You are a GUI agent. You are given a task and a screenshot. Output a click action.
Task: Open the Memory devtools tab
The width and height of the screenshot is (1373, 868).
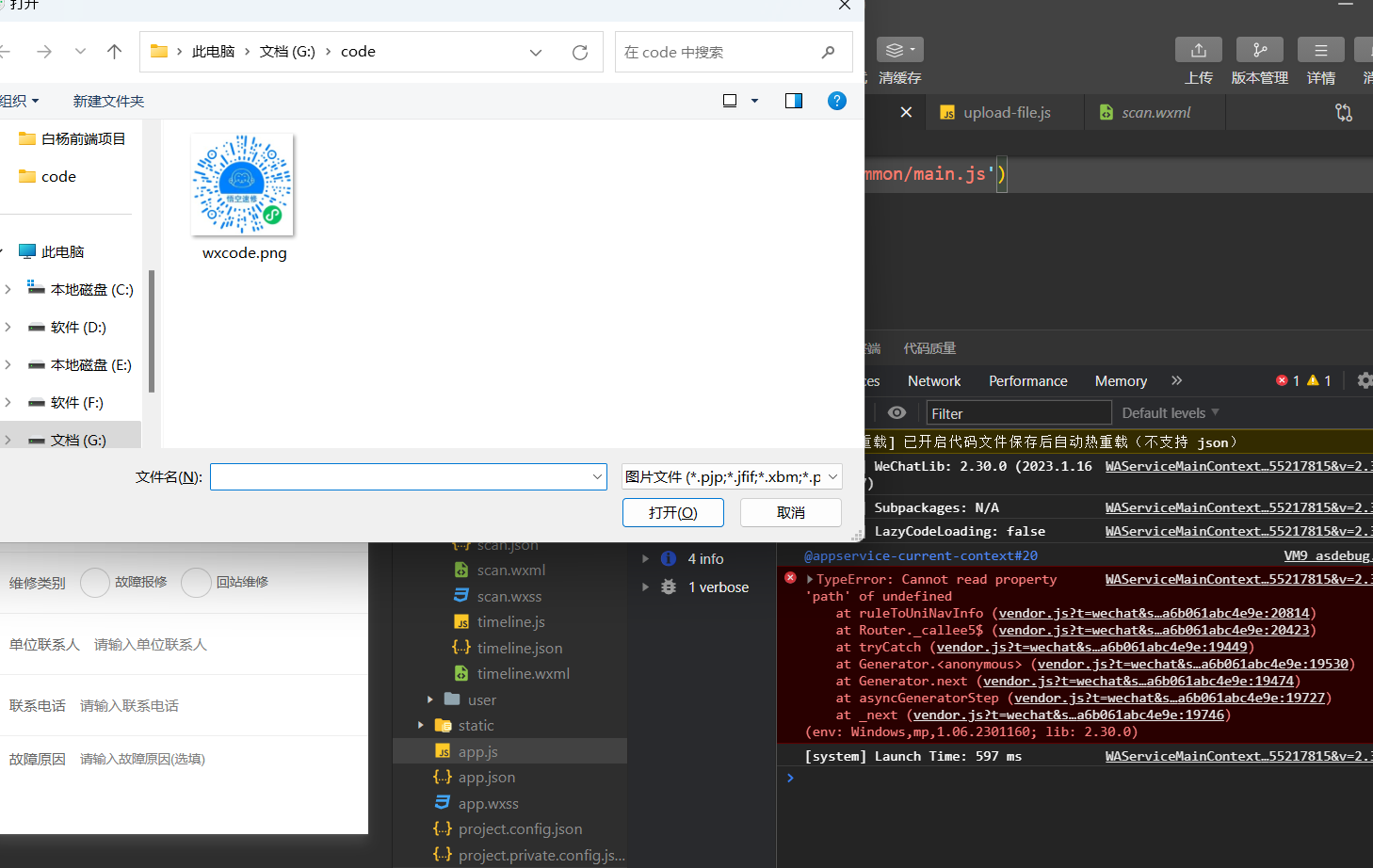pos(1121,381)
